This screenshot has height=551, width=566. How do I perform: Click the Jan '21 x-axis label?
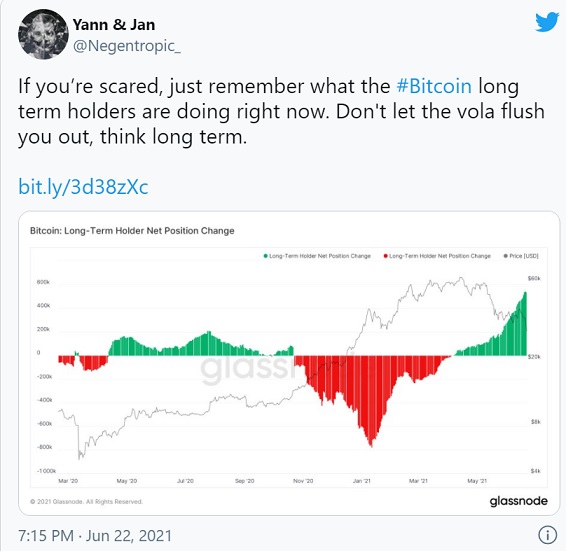(362, 481)
